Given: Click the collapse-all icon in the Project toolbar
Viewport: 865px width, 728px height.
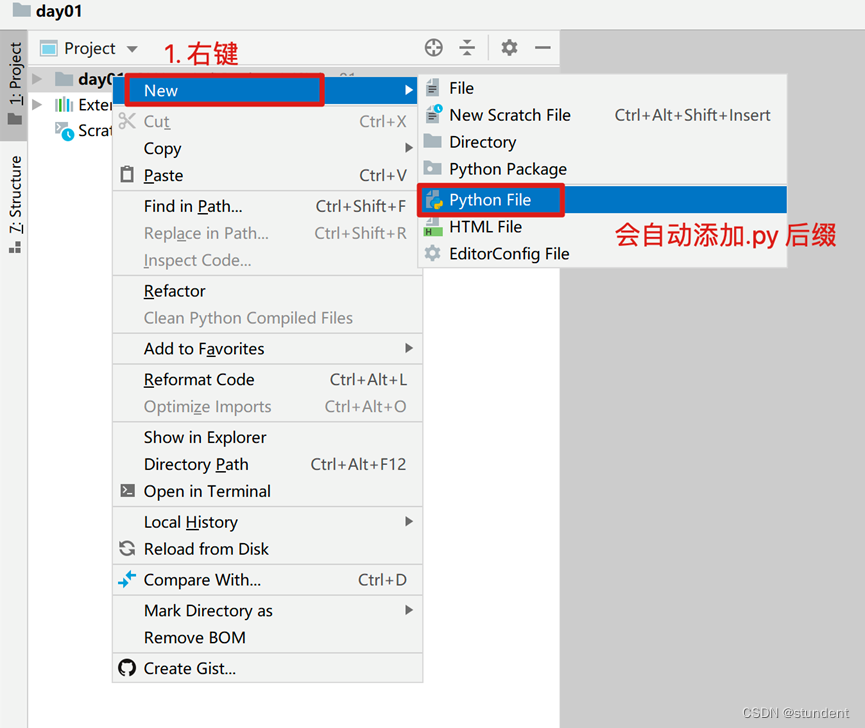Looking at the screenshot, I should (x=467, y=47).
